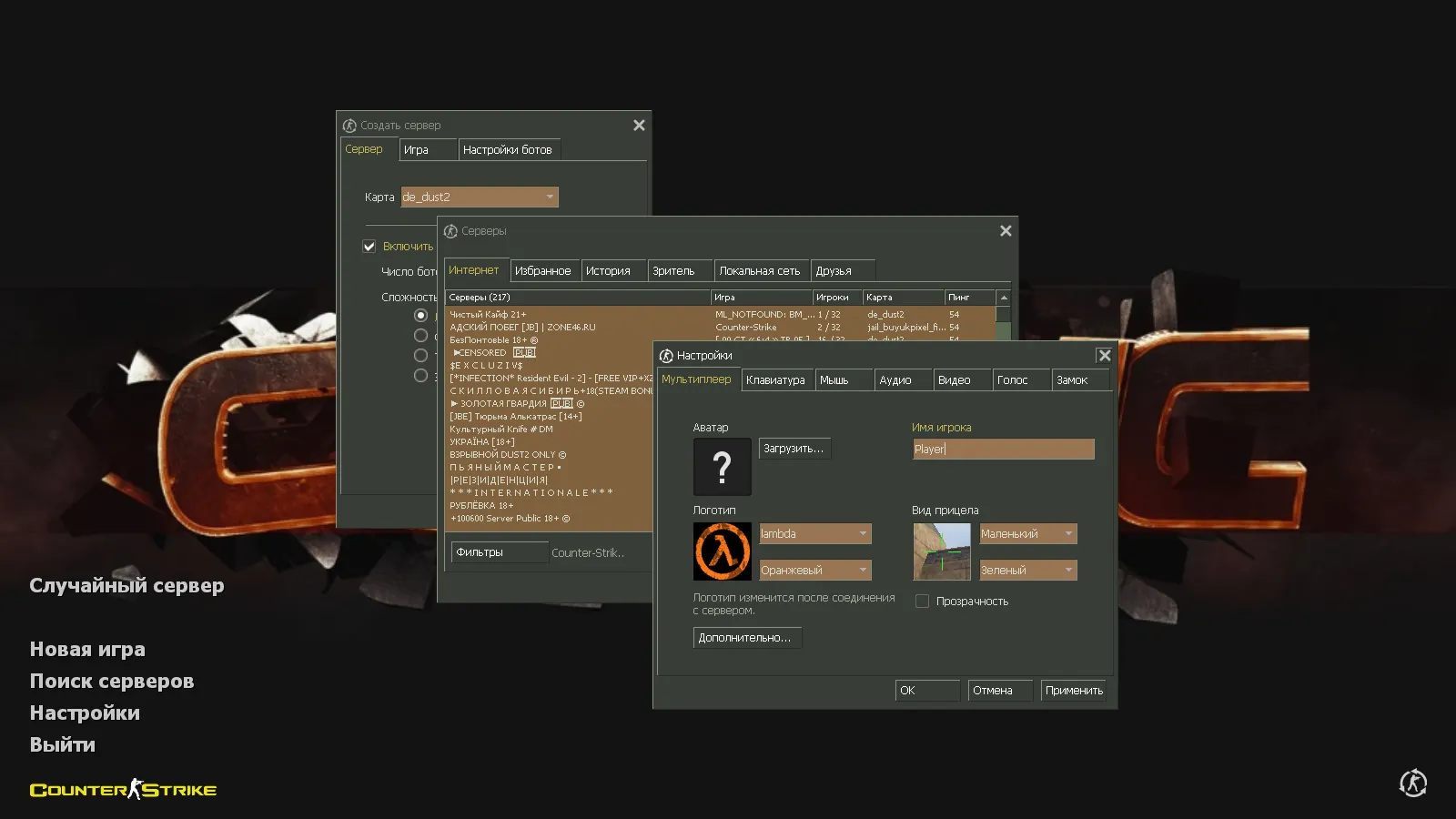Image resolution: width=1456 pixels, height=819 pixels.
Task: Click the Counter-Strike logo at bottom left
Action: (123, 789)
